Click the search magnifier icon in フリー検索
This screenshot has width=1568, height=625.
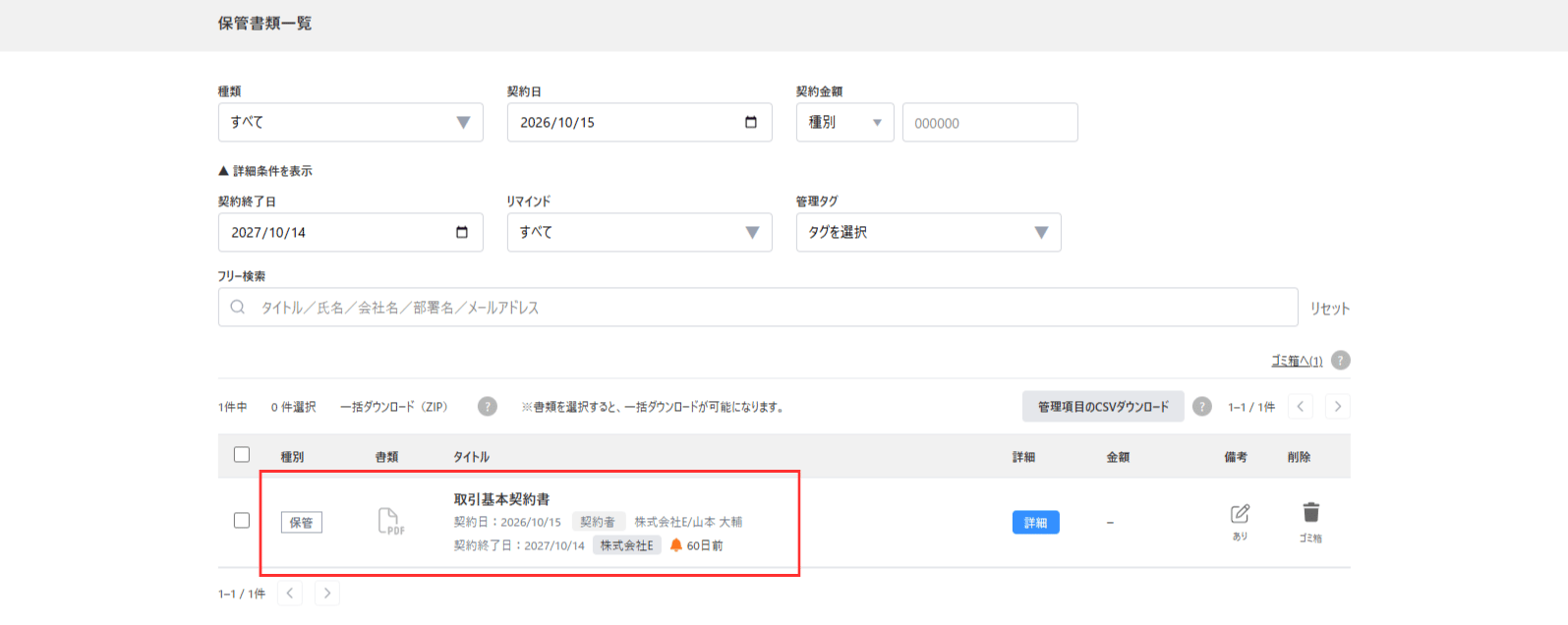[x=238, y=307]
